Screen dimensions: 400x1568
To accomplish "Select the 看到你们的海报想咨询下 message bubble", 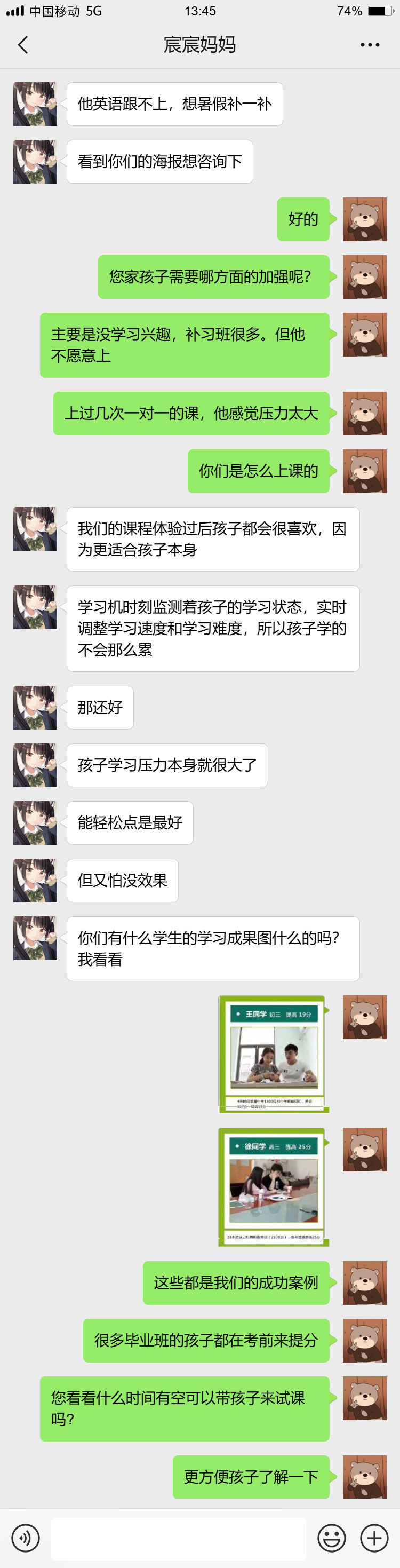I will [x=160, y=162].
